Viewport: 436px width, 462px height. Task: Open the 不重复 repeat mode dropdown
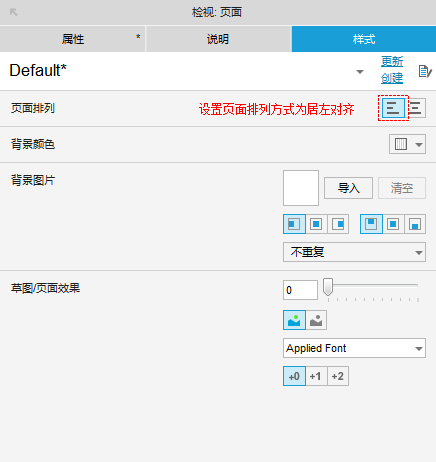click(354, 252)
